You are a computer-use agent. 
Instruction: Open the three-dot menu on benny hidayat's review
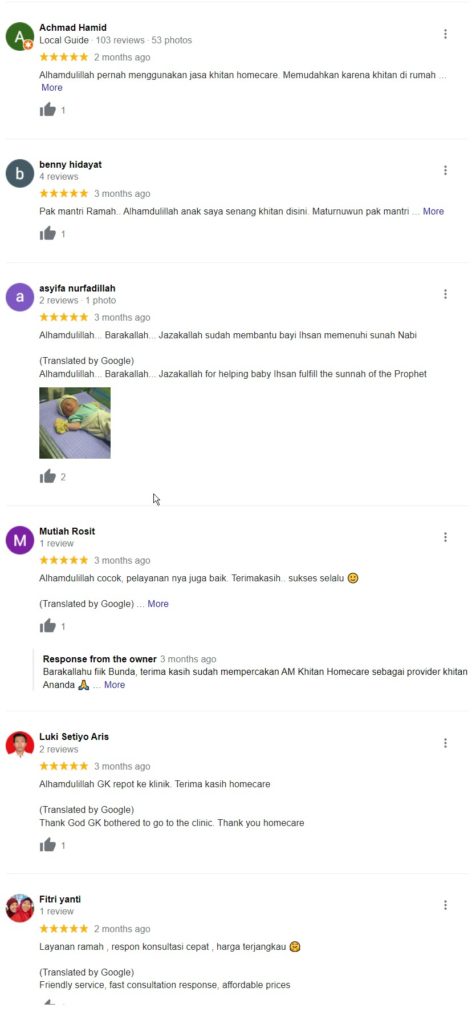[x=445, y=170]
